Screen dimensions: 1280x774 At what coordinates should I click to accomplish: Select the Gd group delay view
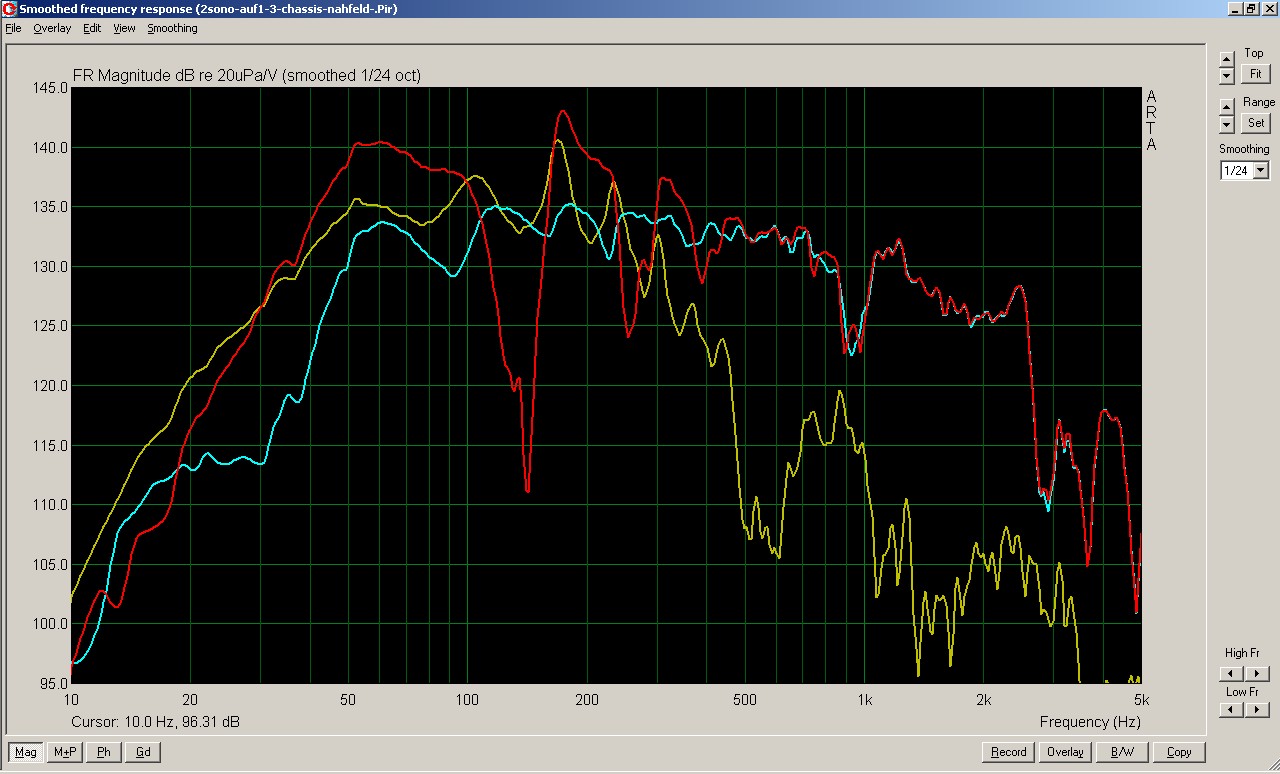(x=143, y=752)
